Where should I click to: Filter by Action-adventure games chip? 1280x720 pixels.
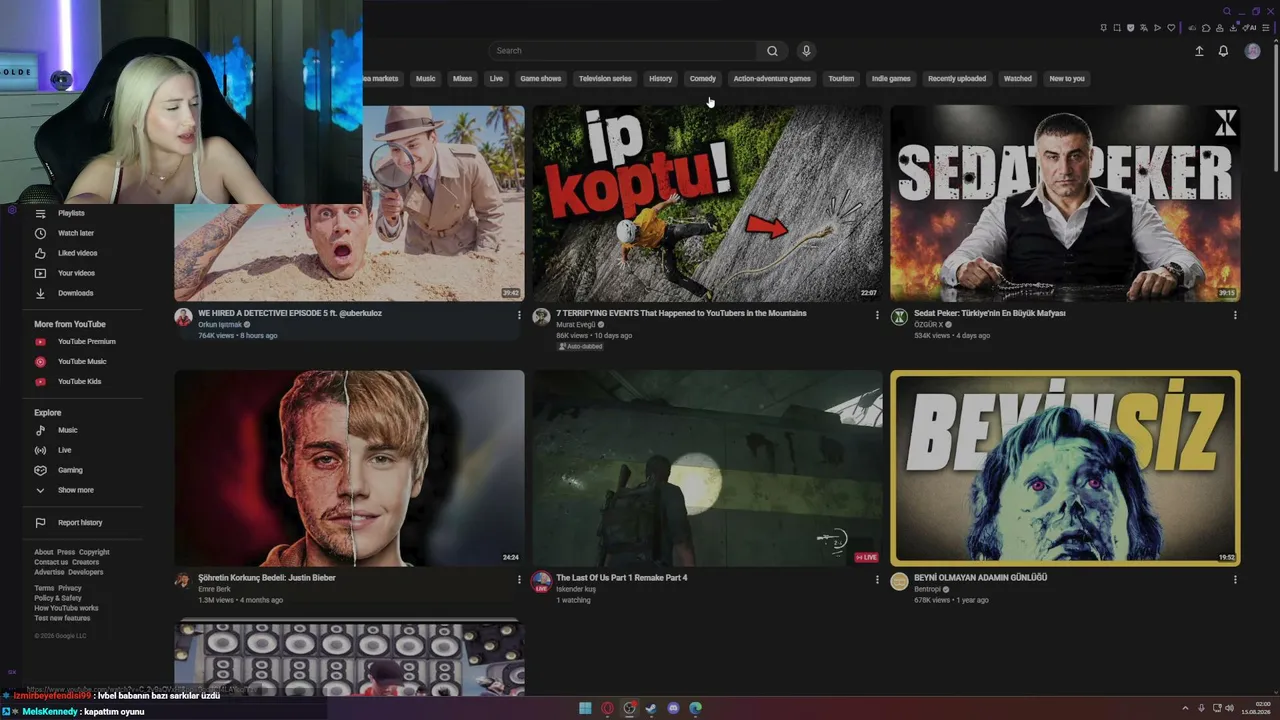tap(772, 79)
